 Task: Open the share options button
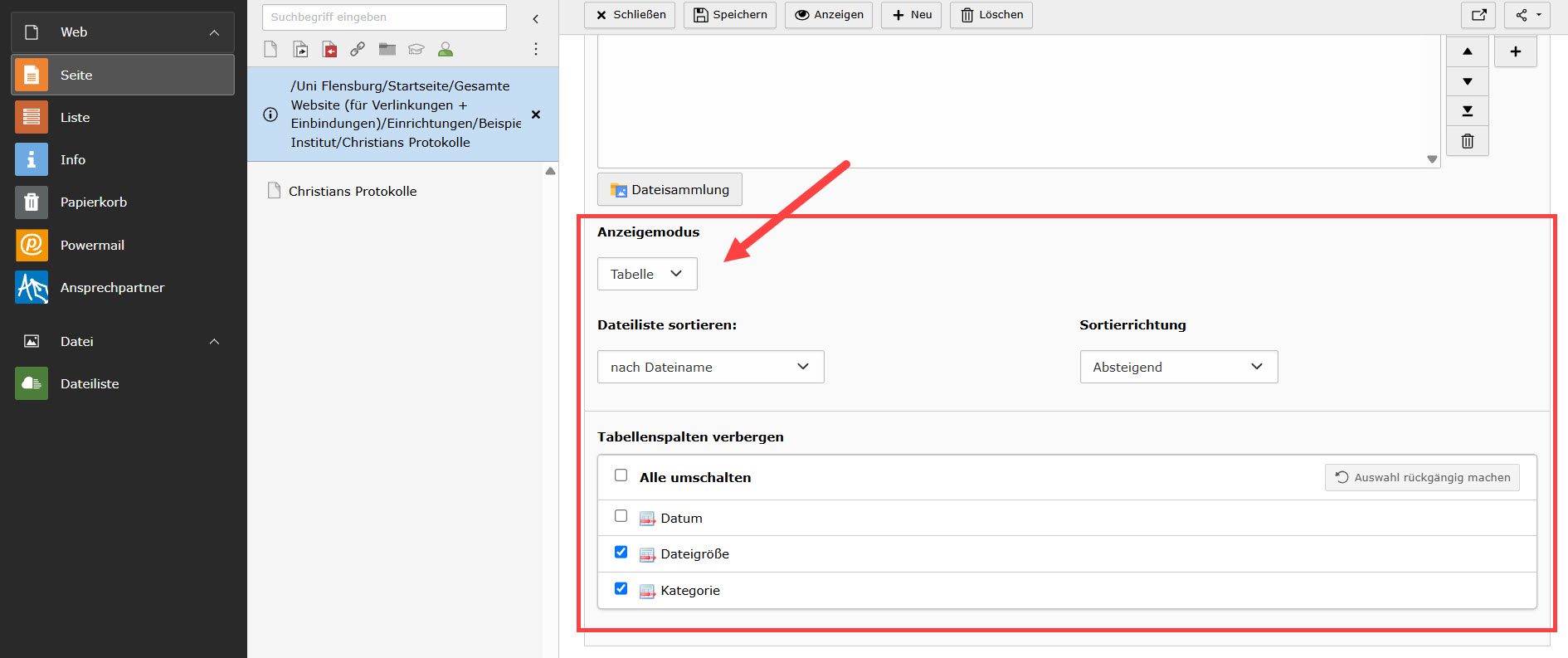[1527, 15]
